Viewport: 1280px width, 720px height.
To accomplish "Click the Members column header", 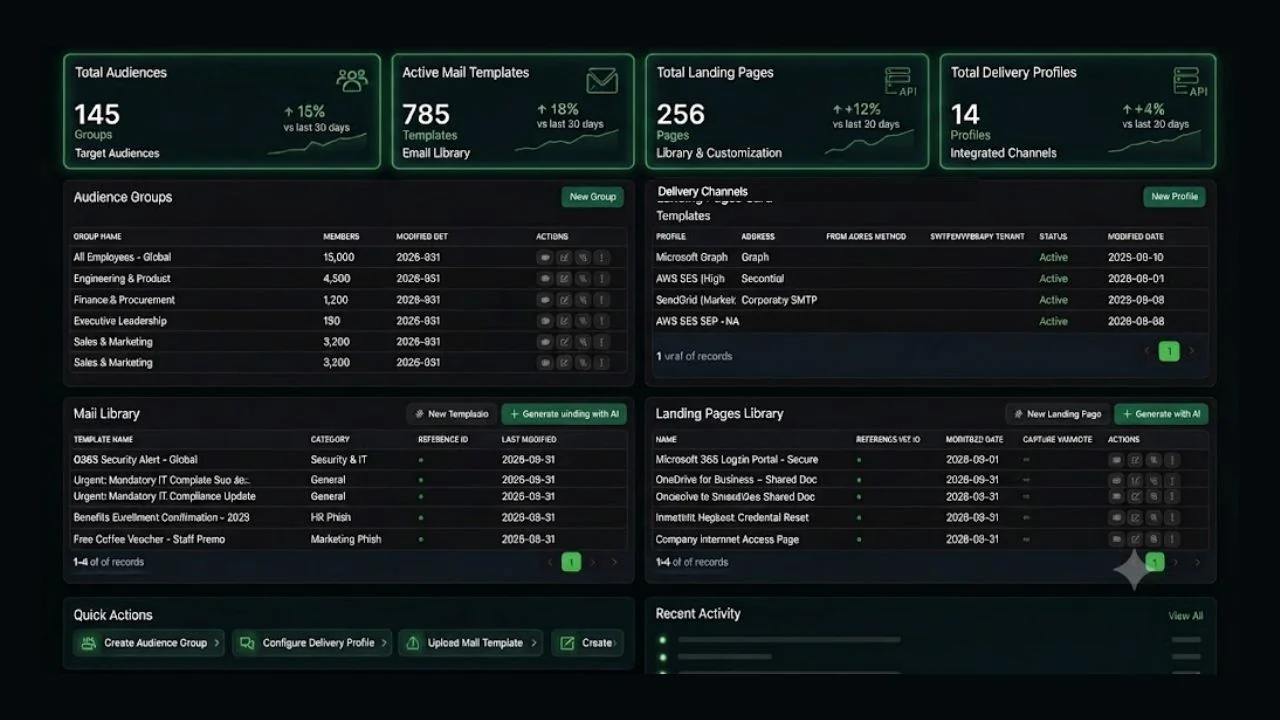I will (341, 237).
